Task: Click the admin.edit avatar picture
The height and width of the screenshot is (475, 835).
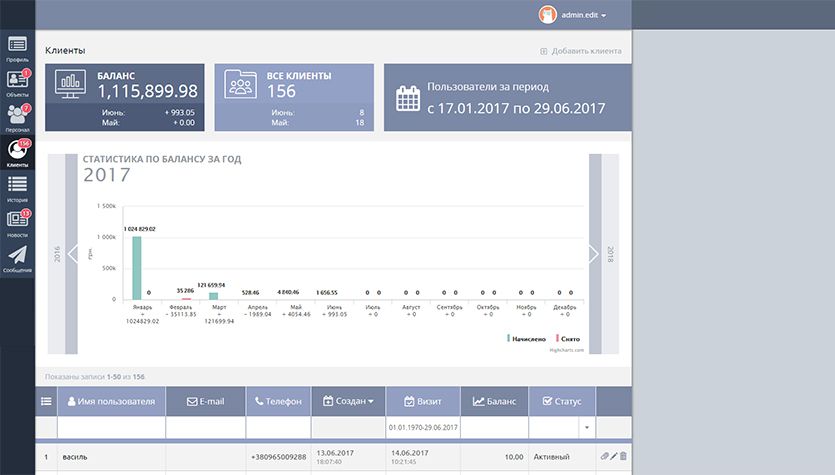Action: [x=547, y=15]
